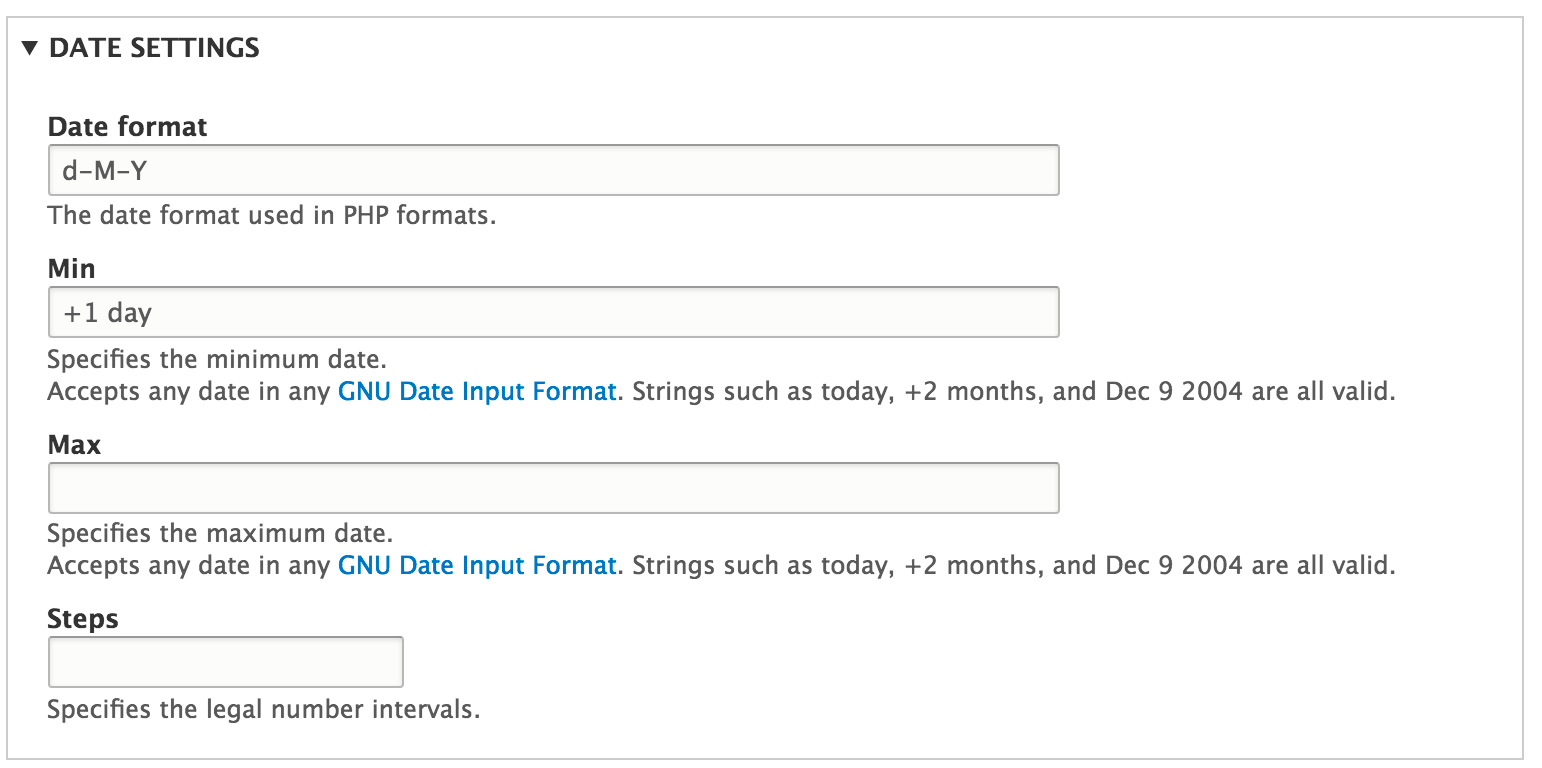Focus the Steps input box
The image size is (1542, 768).
(x=225, y=662)
